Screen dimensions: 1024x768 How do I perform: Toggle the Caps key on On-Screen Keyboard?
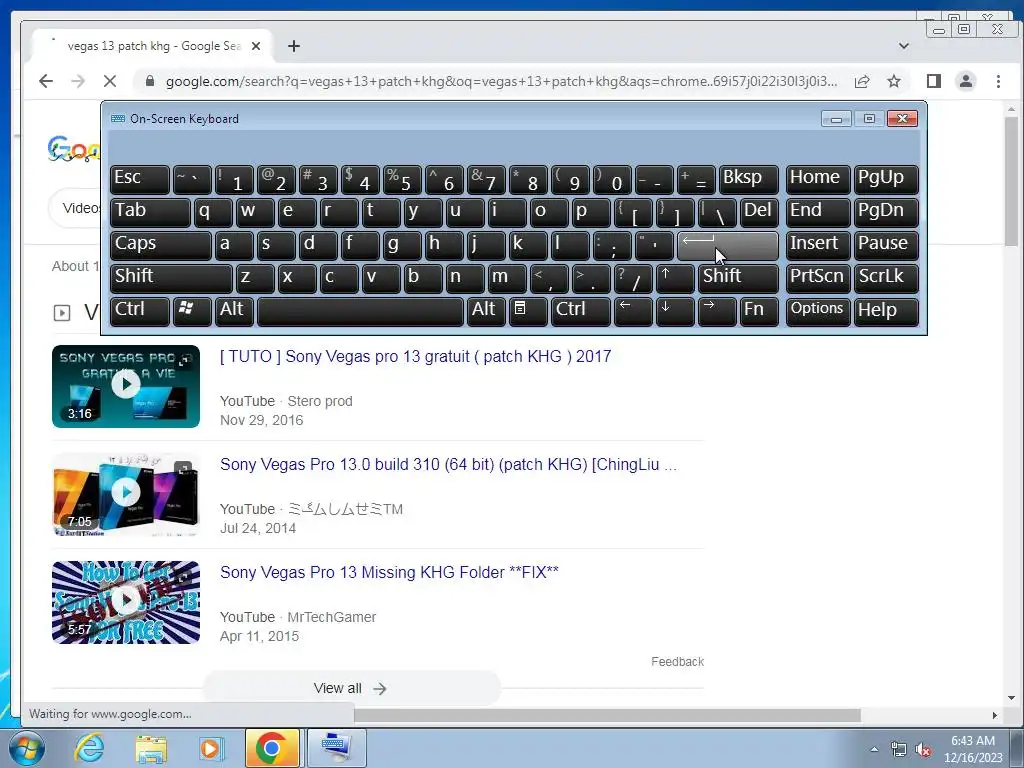(161, 245)
